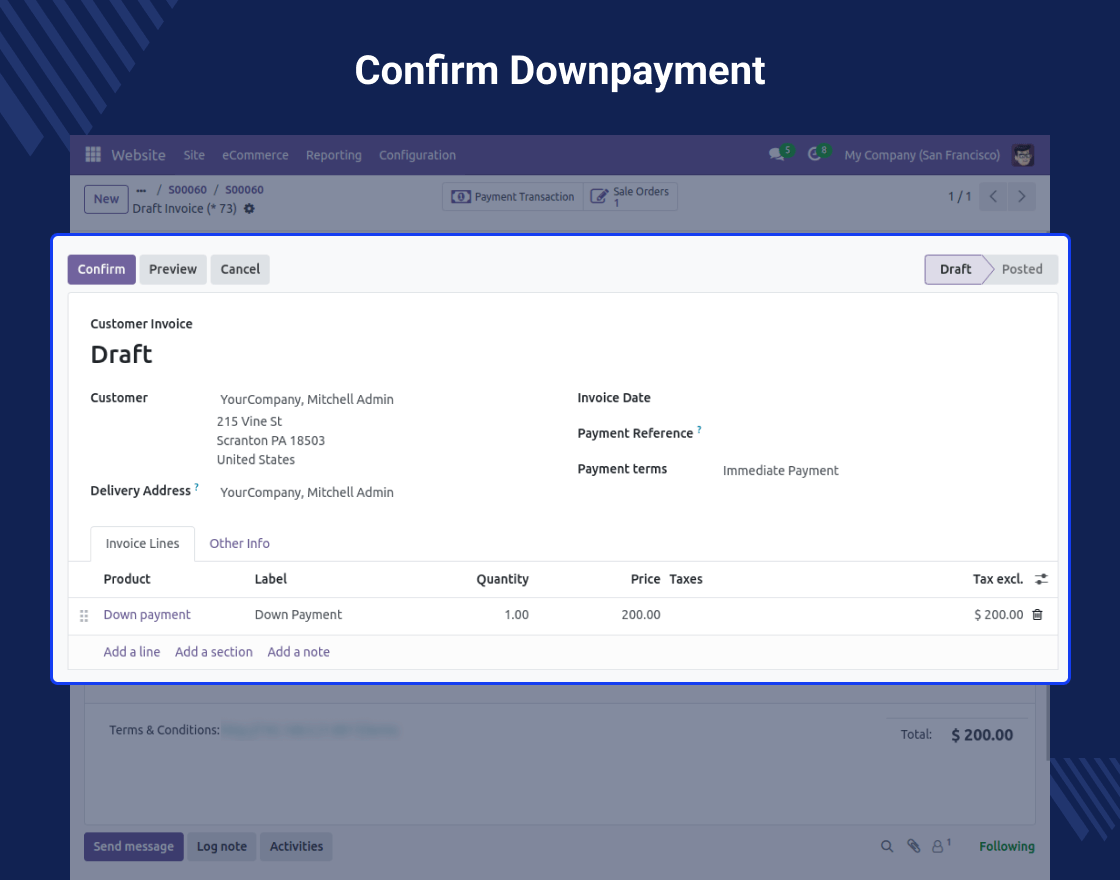
Task: Click the quantity 1.00 cell
Action: pyautogui.click(x=516, y=615)
